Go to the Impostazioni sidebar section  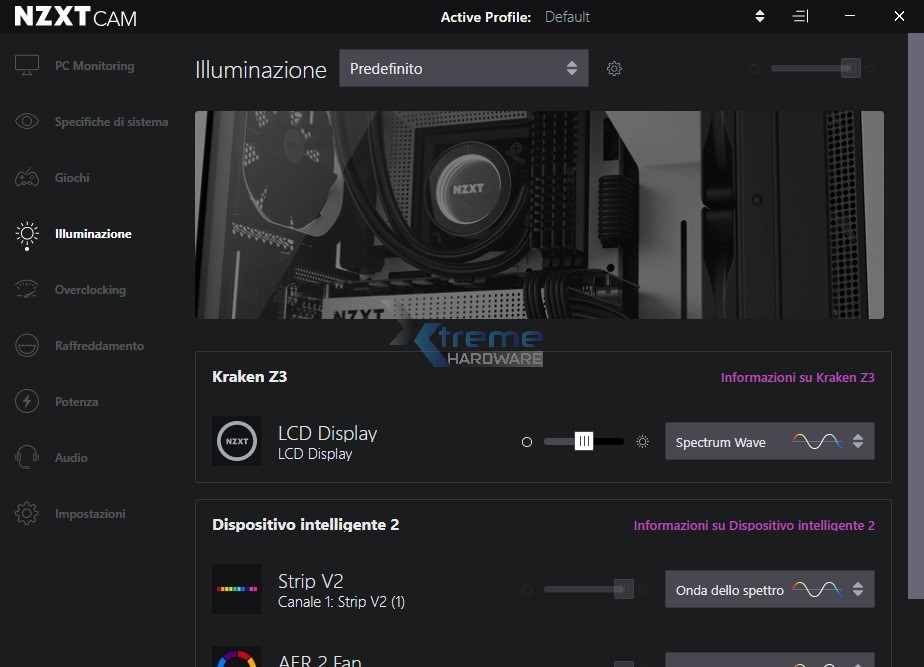click(90, 514)
